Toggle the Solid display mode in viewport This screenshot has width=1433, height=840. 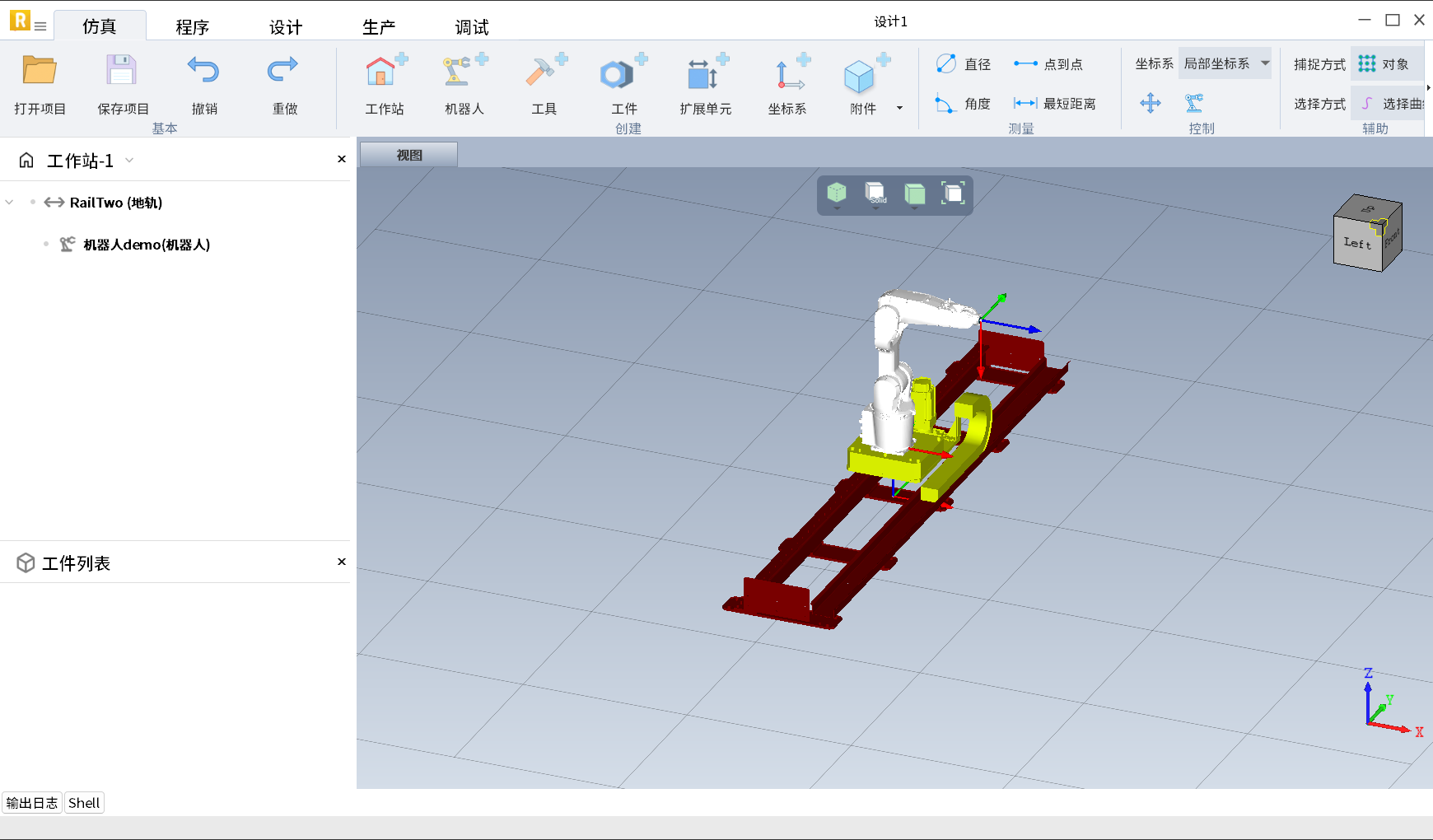click(x=875, y=194)
